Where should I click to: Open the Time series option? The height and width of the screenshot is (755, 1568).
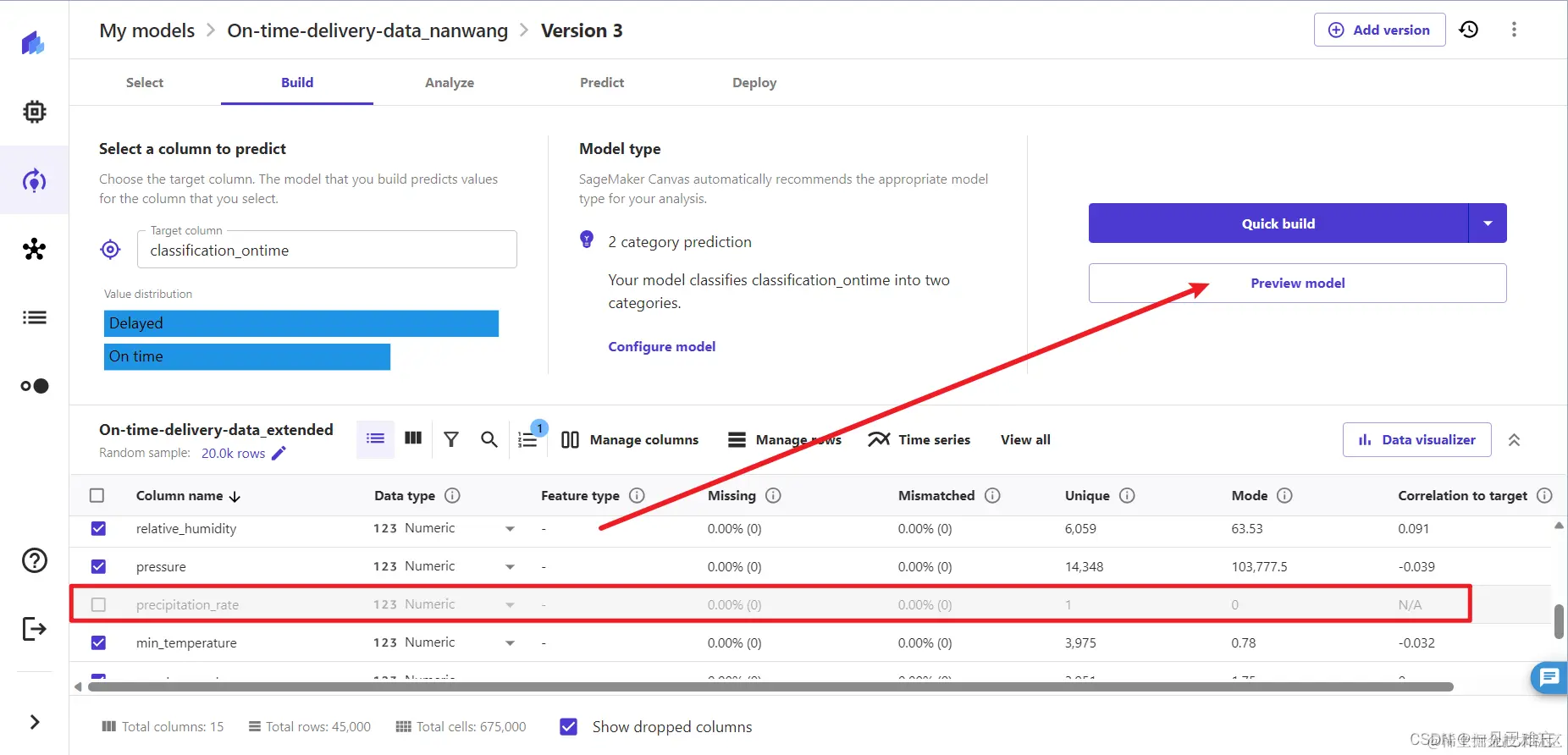[919, 439]
